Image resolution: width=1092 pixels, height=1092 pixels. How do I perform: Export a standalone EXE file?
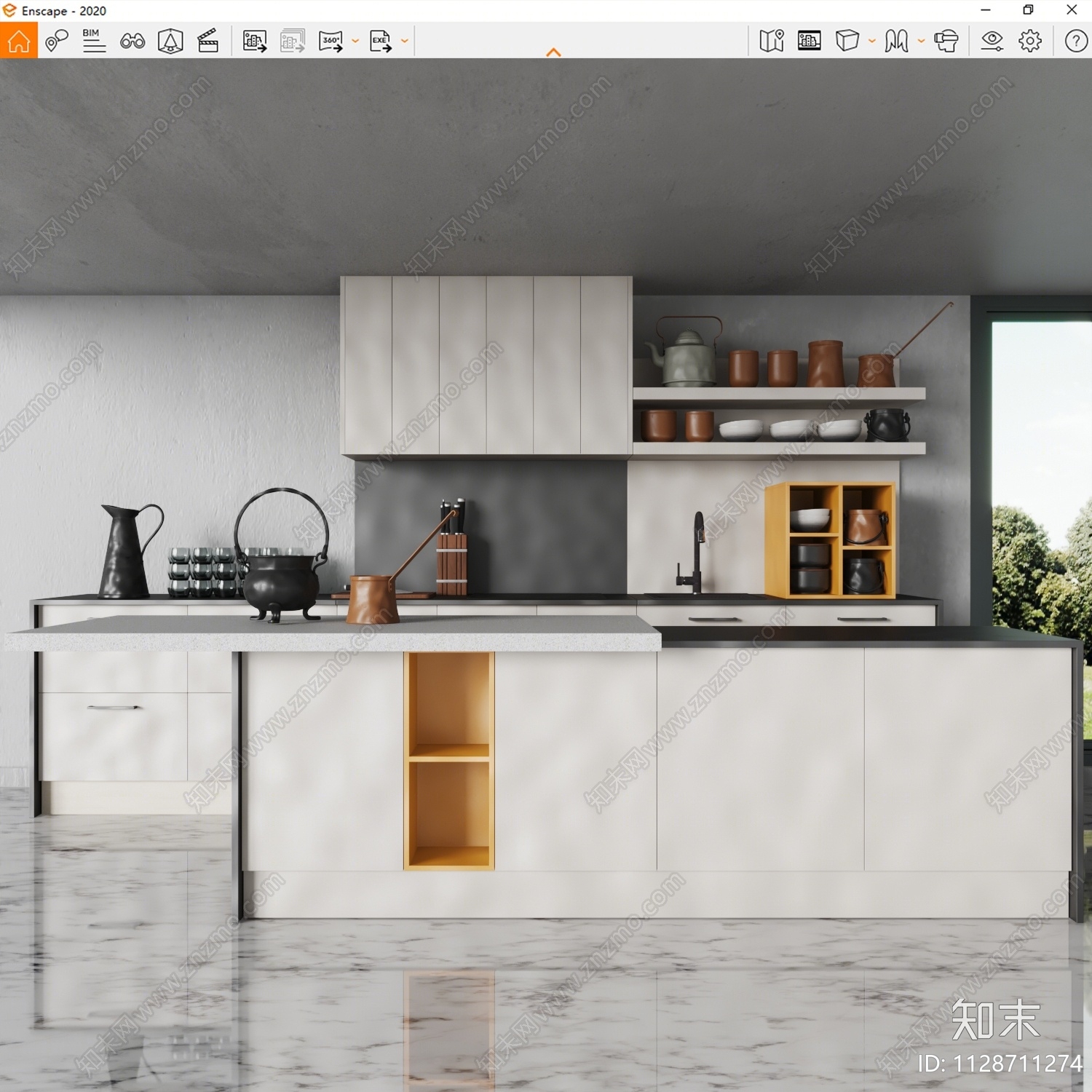pos(381,41)
